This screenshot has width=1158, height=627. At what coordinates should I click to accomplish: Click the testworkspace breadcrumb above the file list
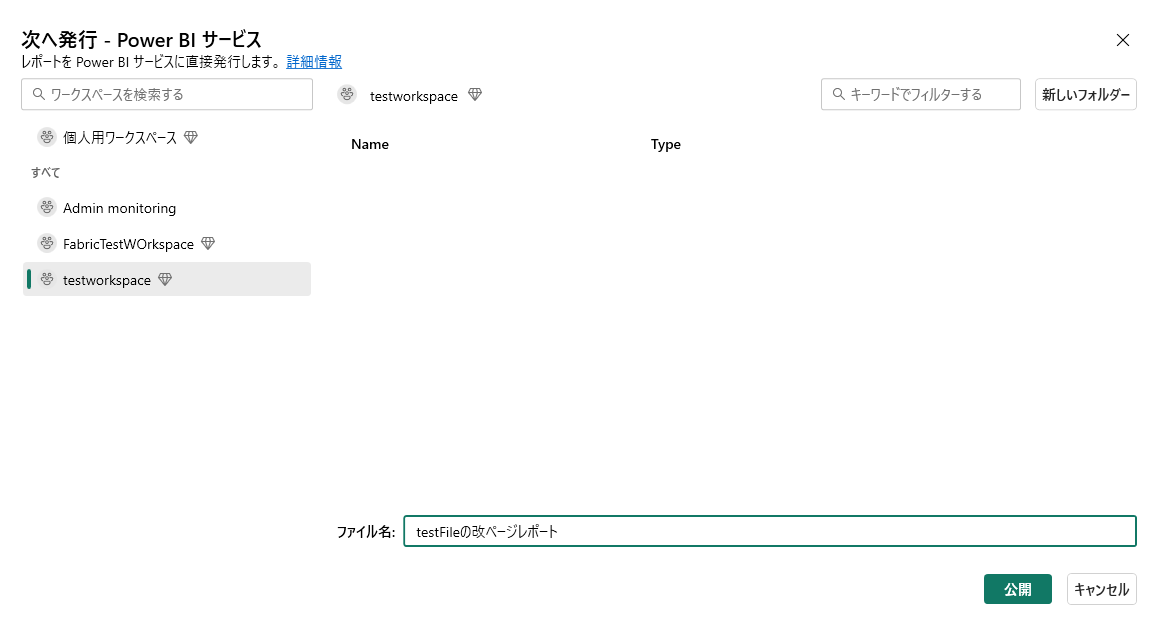click(x=414, y=96)
